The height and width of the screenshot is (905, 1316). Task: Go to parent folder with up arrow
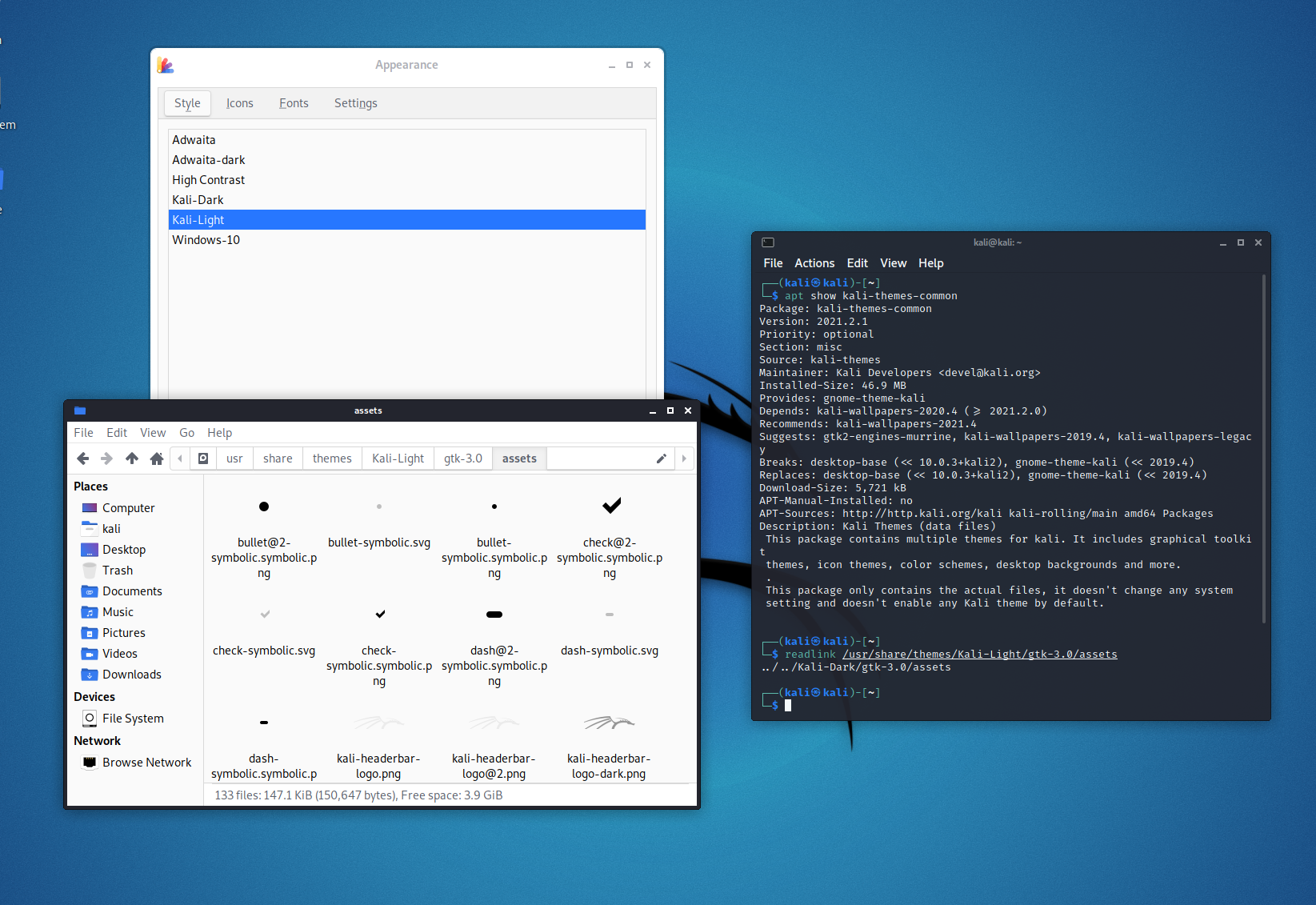point(132,459)
